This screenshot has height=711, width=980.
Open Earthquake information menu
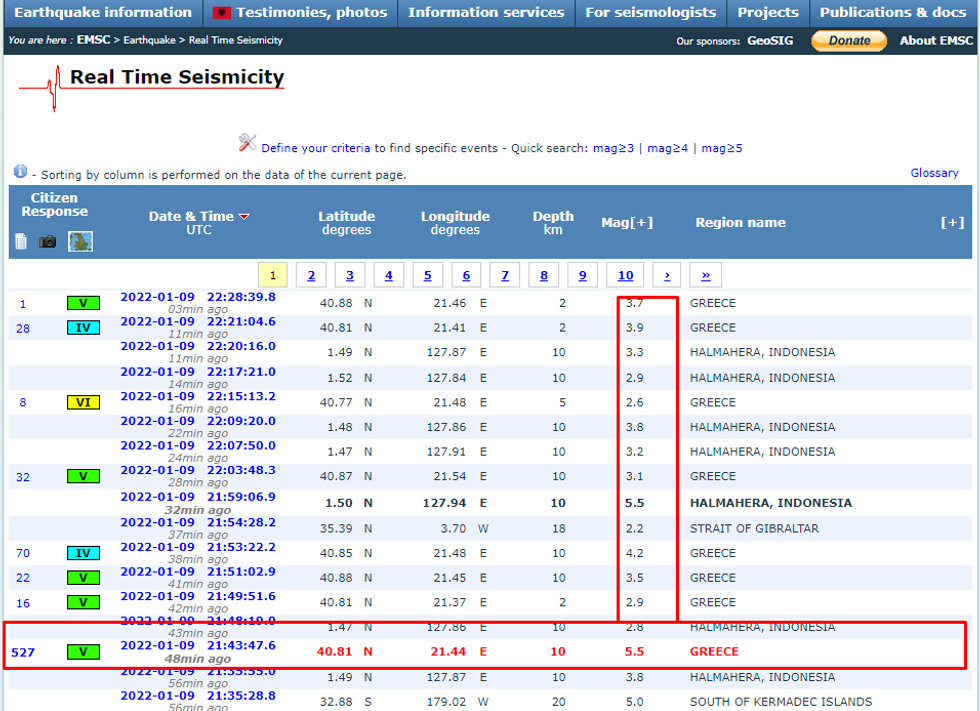click(x=103, y=13)
